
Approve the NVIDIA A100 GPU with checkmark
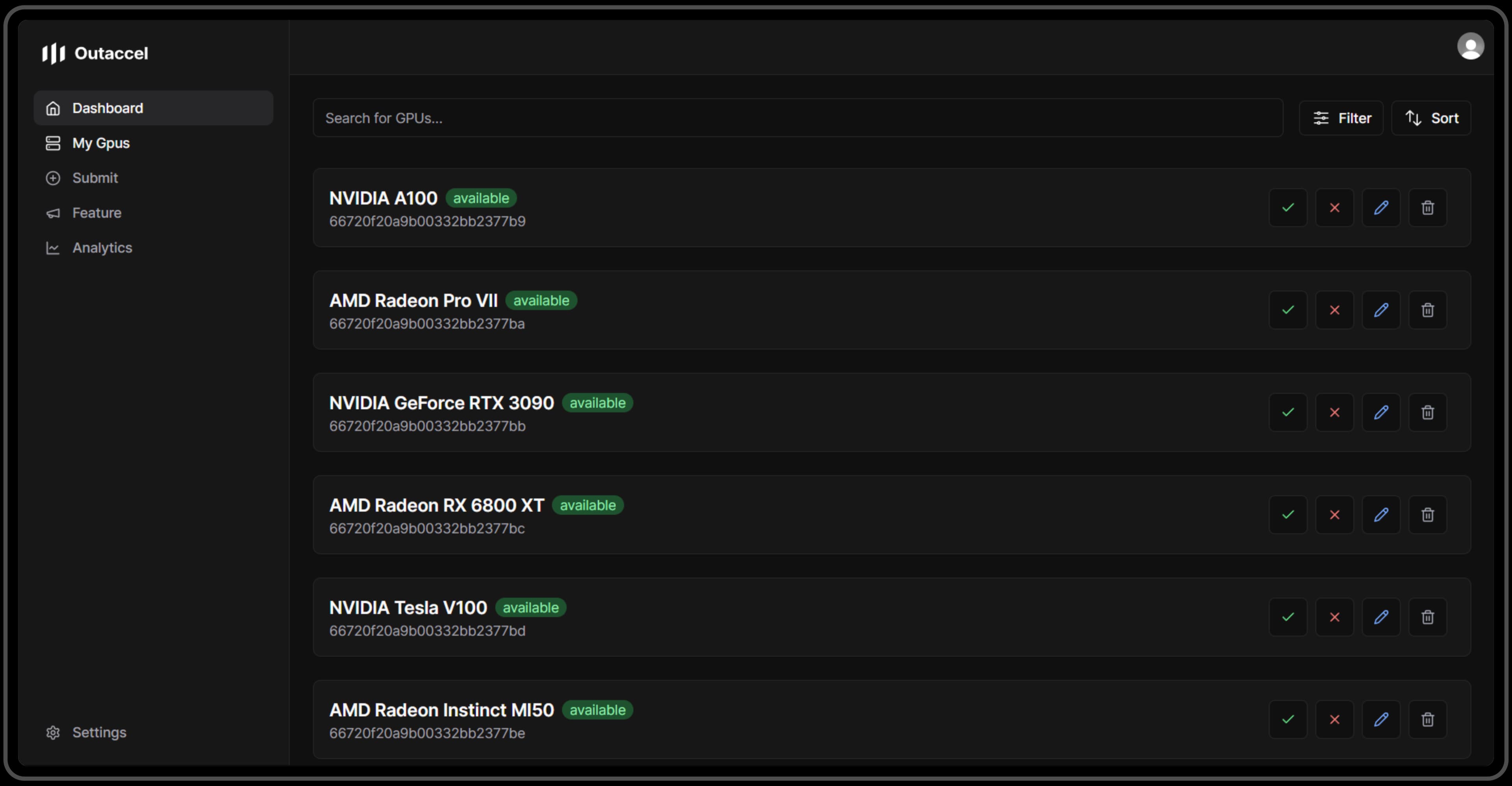coord(1288,208)
